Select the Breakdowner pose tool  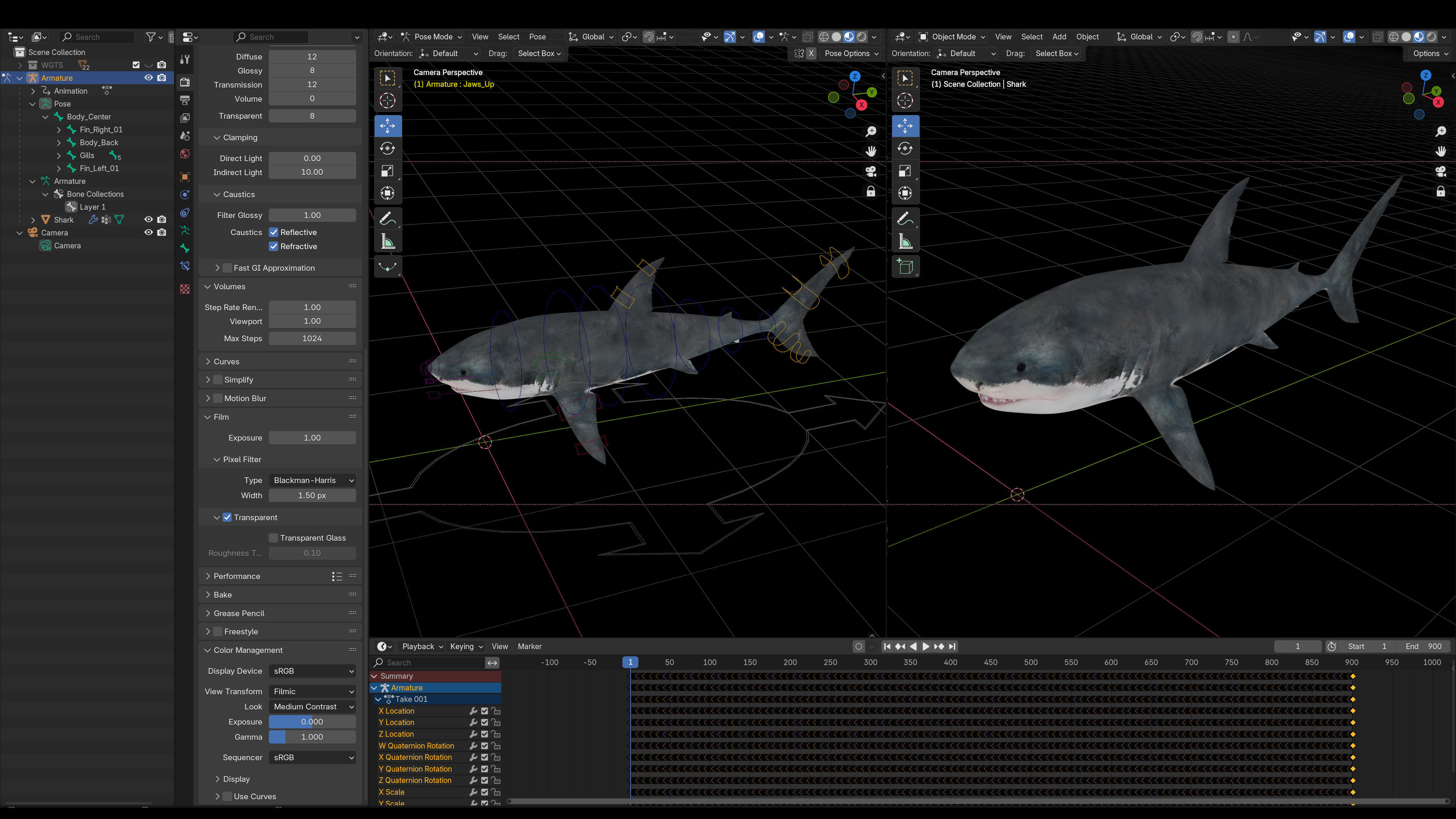point(388,266)
